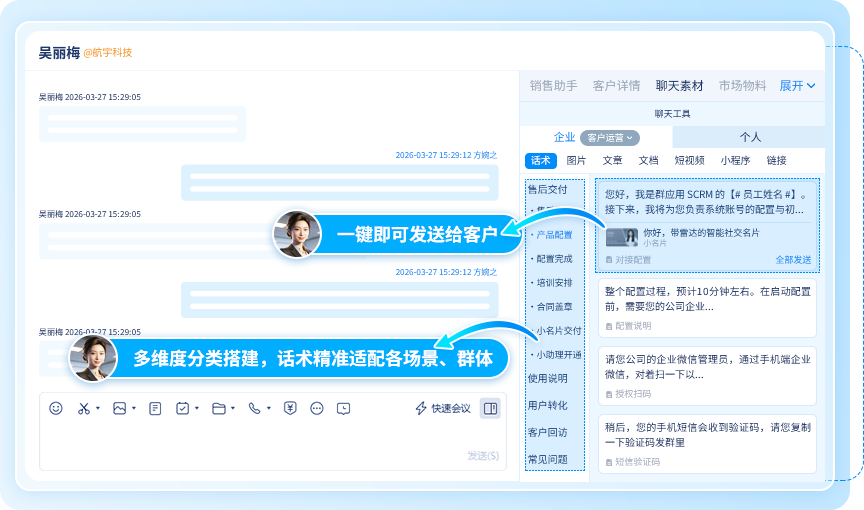The image size is (864, 510).
Task: Toggle the side panel layout icon
Action: tap(490, 408)
